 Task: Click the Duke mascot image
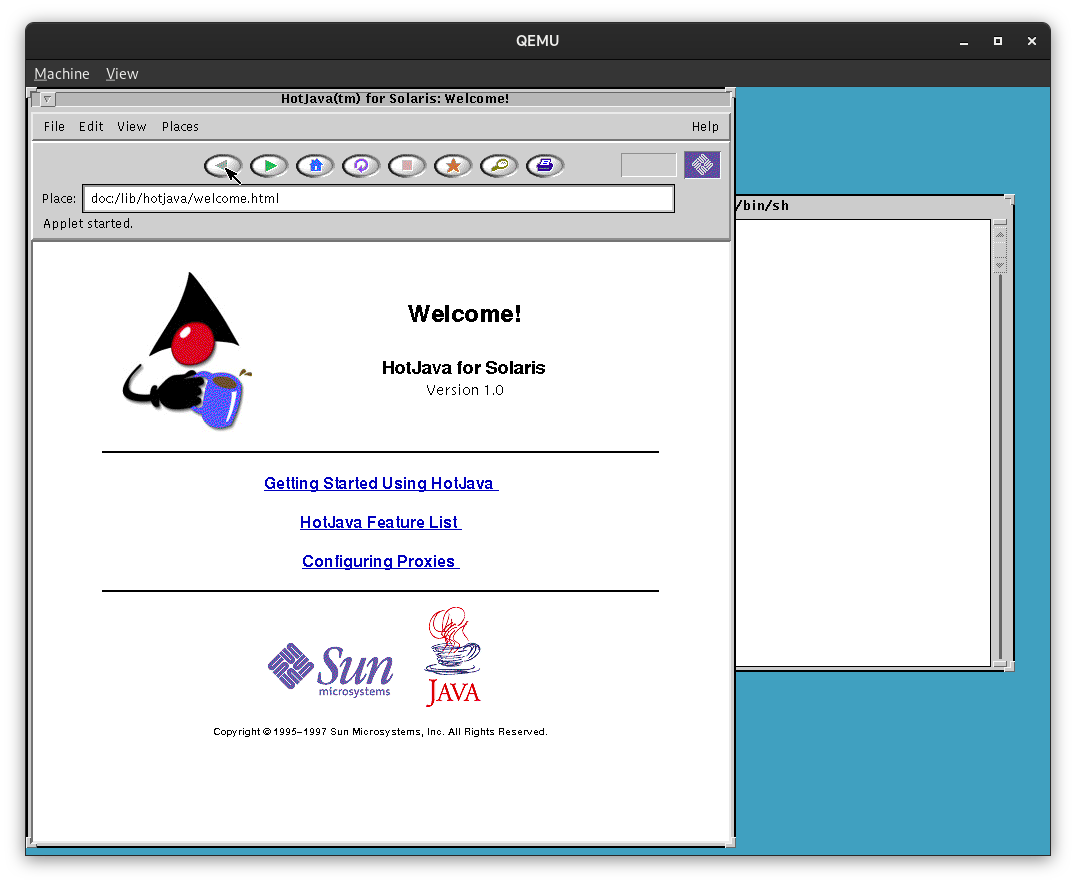187,351
